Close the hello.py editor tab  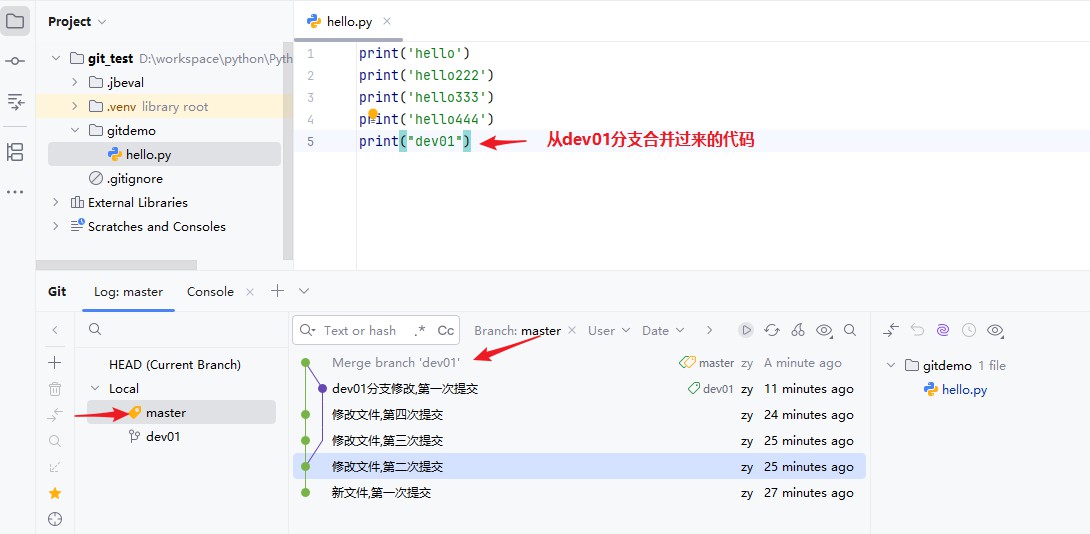point(387,22)
